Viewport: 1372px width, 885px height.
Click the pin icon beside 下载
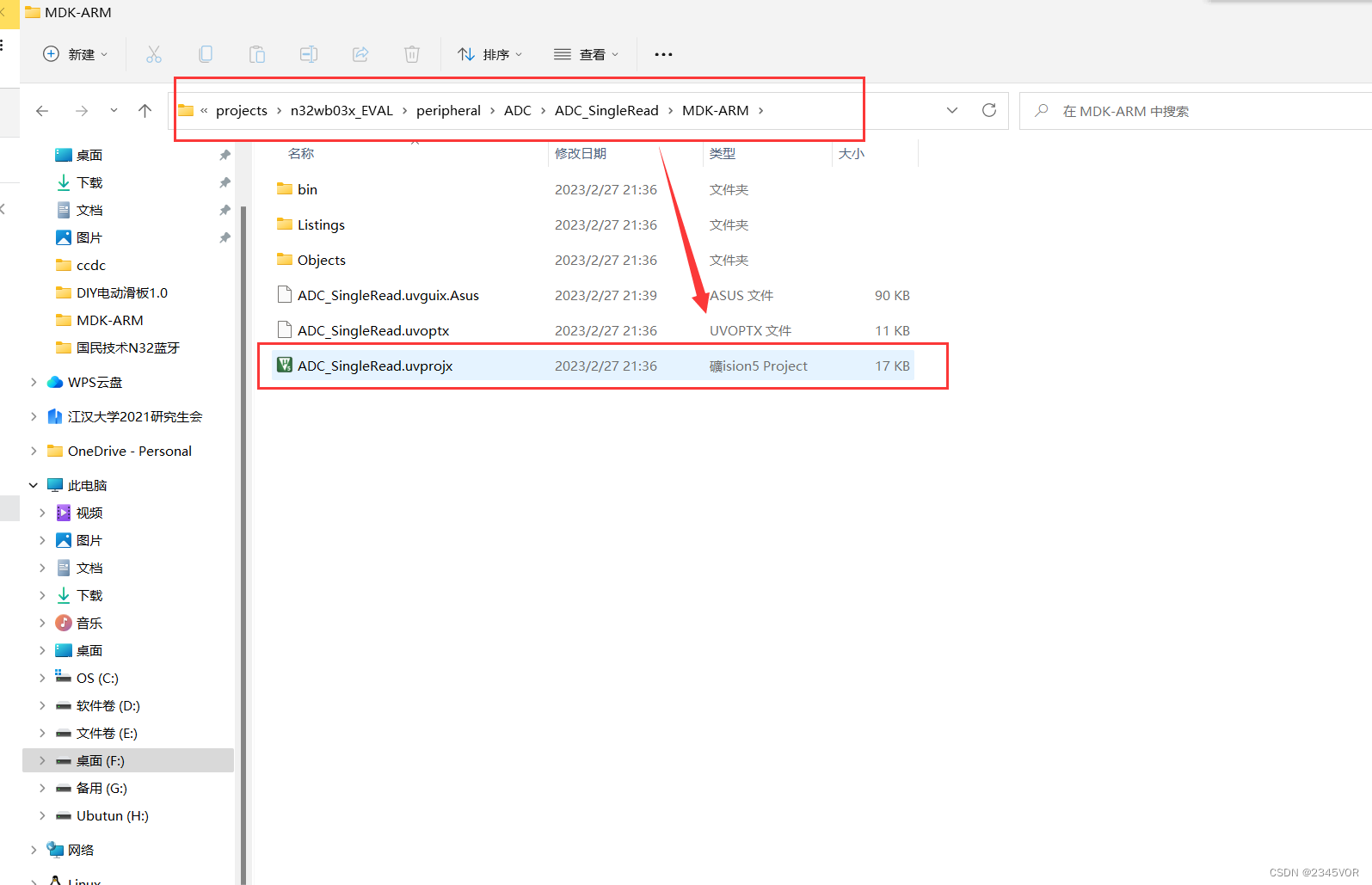(x=225, y=182)
